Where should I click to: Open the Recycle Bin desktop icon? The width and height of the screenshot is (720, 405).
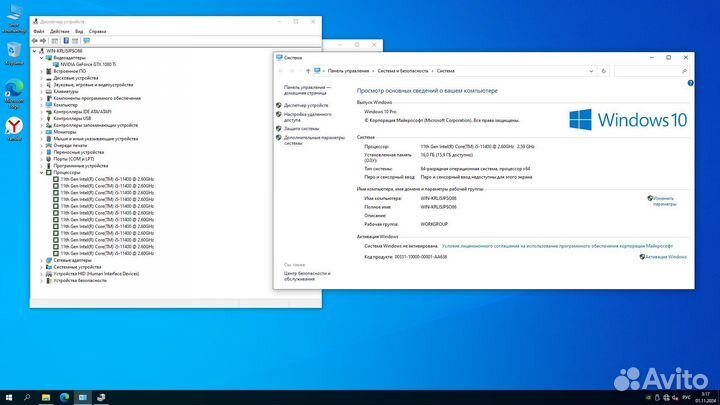[14, 54]
